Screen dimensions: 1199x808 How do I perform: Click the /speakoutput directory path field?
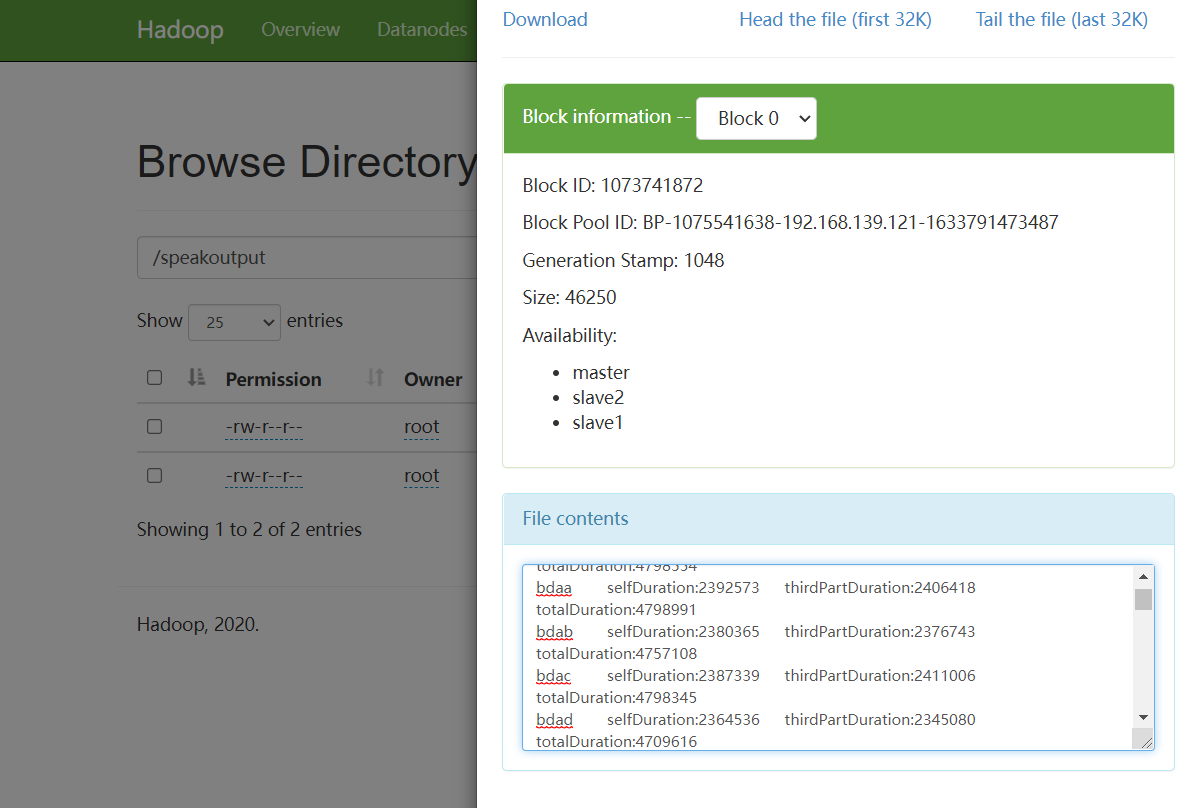pos(307,258)
